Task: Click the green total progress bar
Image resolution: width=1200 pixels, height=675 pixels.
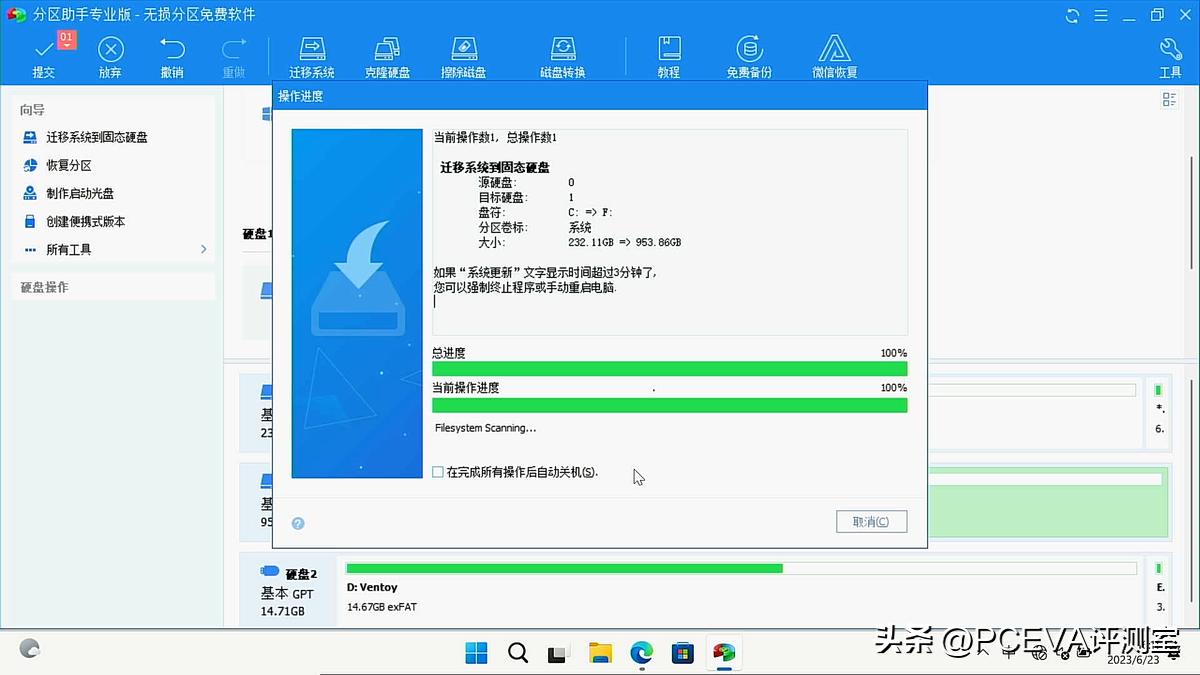Action: pos(668,369)
